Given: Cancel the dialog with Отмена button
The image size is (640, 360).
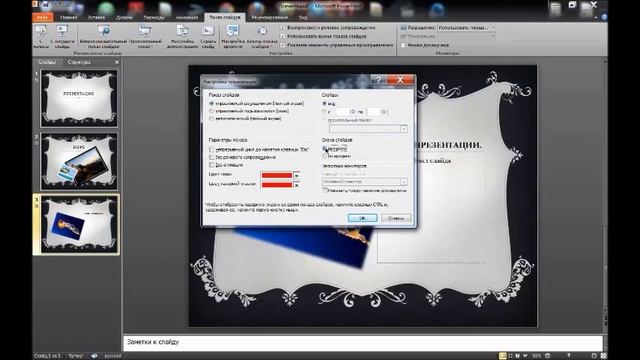Looking at the screenshot, I should [396, 218].
